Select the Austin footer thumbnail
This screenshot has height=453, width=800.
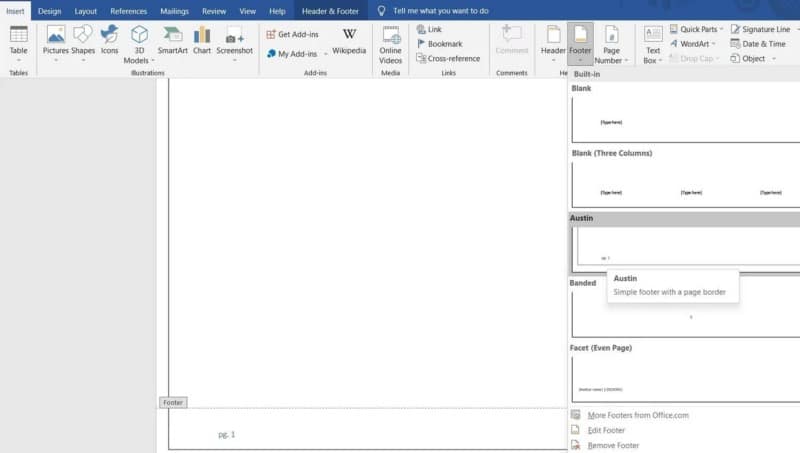(686, 249)
